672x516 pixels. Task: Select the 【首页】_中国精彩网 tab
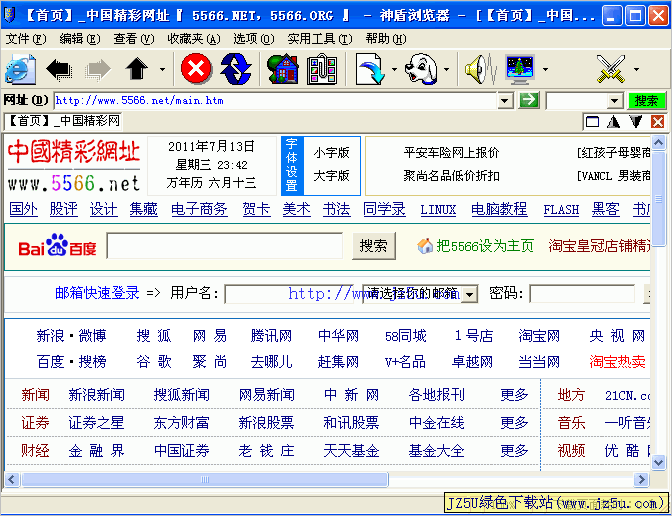[63, 121]
